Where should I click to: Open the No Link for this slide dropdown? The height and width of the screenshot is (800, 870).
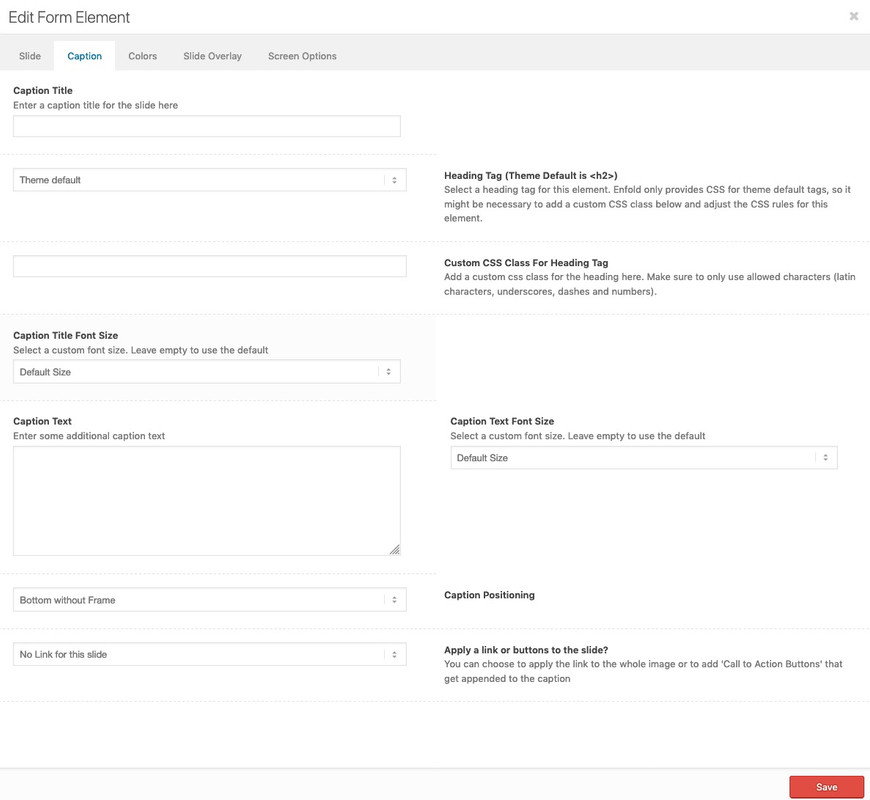click(x=210, y=654)
